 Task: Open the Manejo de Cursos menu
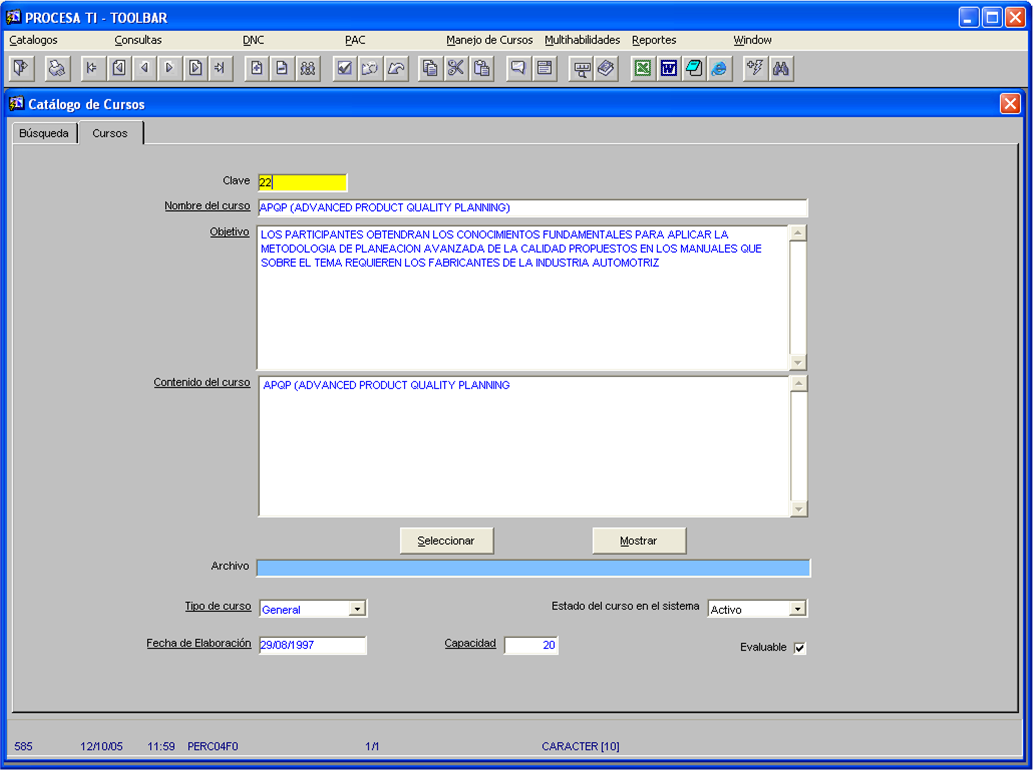click(x=489, y=40)
